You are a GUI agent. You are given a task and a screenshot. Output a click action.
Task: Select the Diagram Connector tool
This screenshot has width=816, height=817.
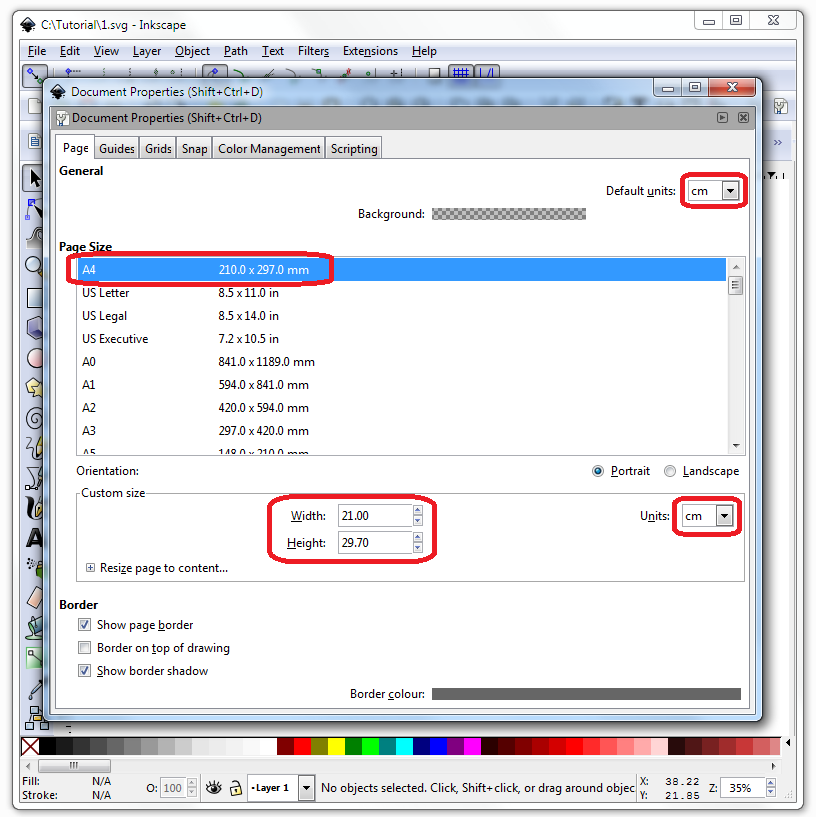[x=35, y=718]
